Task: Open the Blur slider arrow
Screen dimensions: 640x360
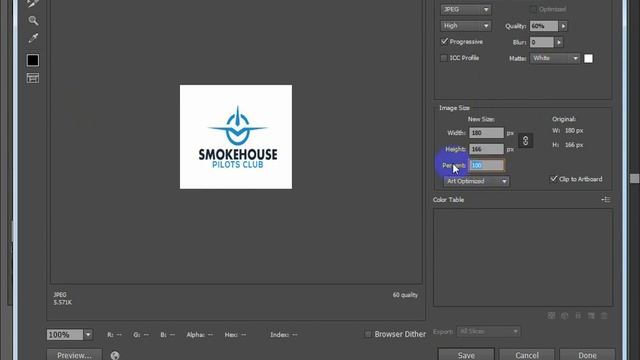Action: click(x=559, y=42)
